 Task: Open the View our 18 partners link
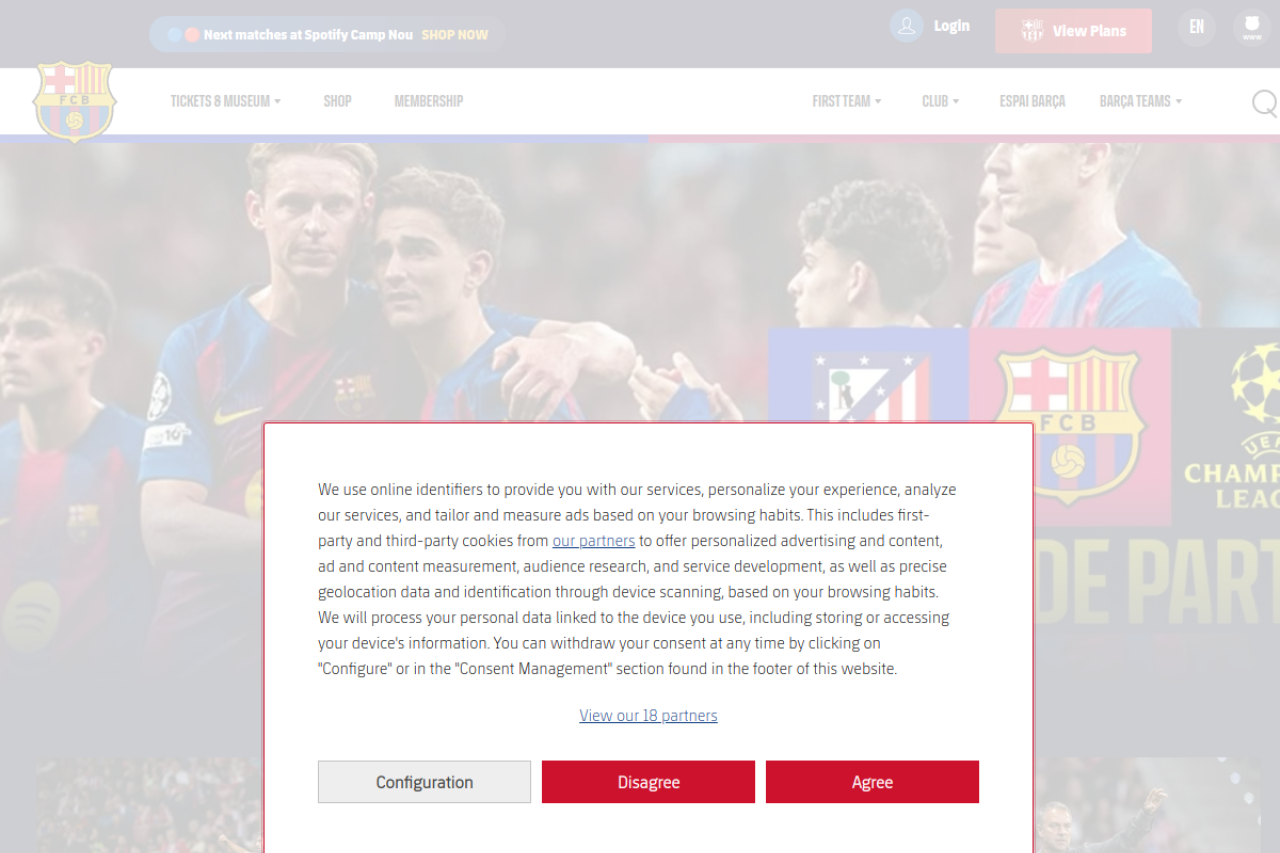point(648,716)
